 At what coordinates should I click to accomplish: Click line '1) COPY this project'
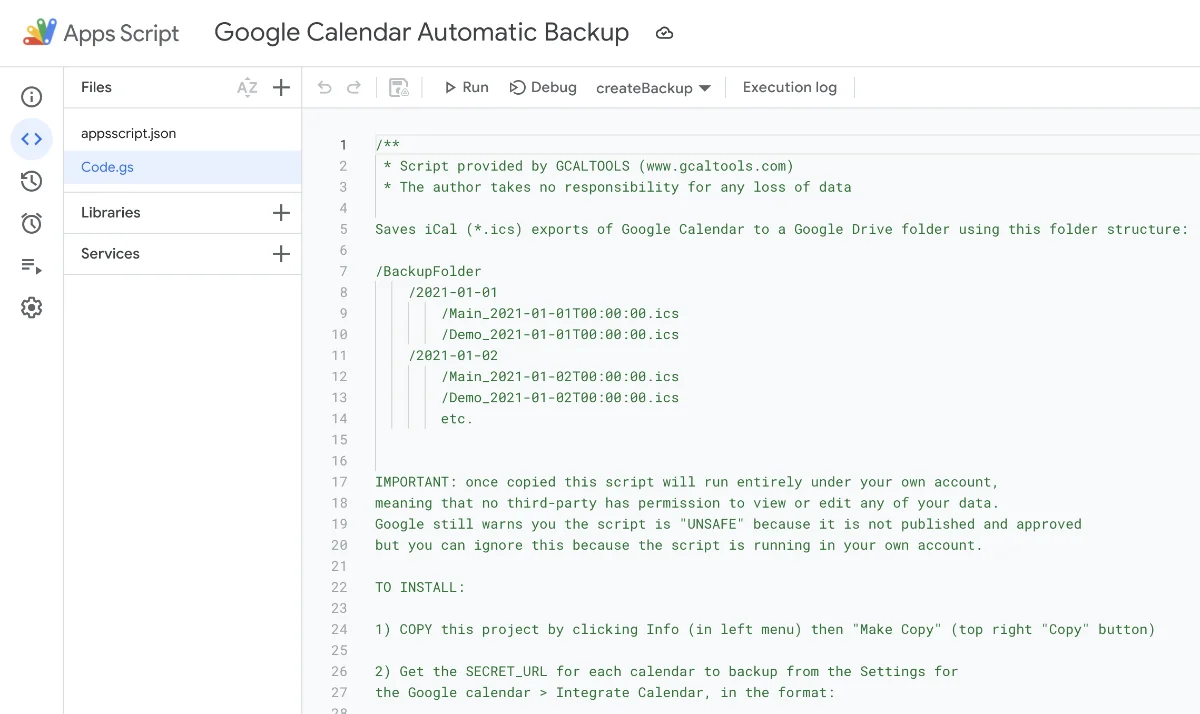pyautogui.click(x=765, y=629)
